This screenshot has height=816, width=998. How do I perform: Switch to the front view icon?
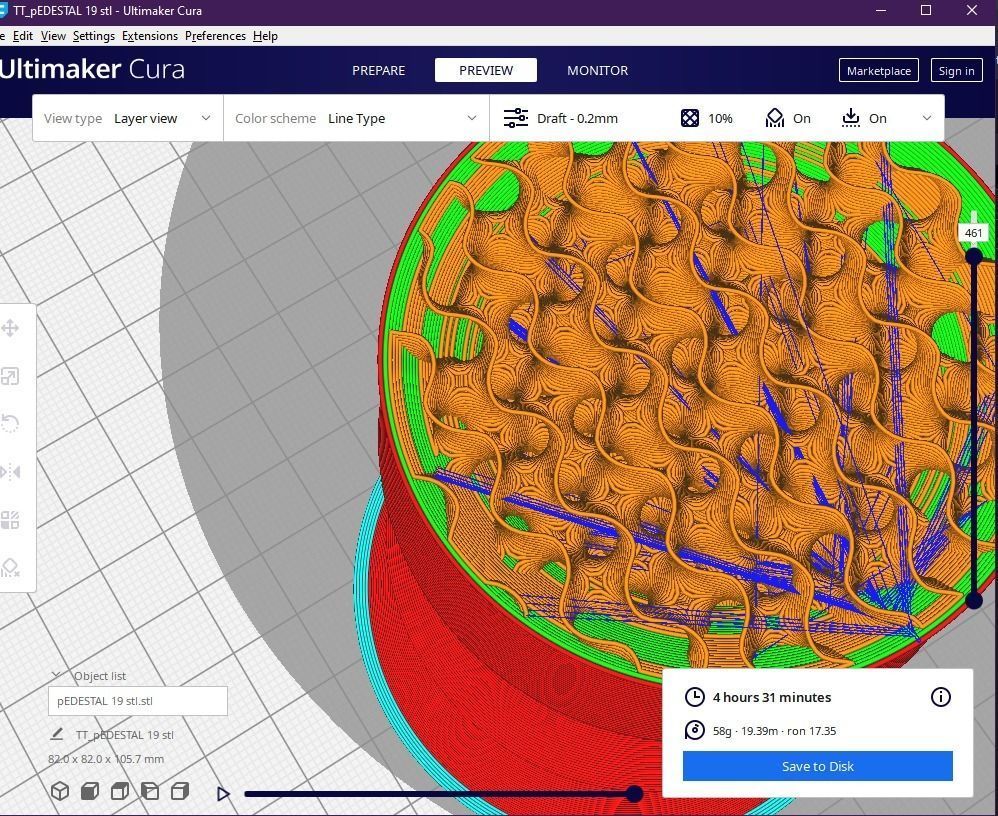[90, 791]
